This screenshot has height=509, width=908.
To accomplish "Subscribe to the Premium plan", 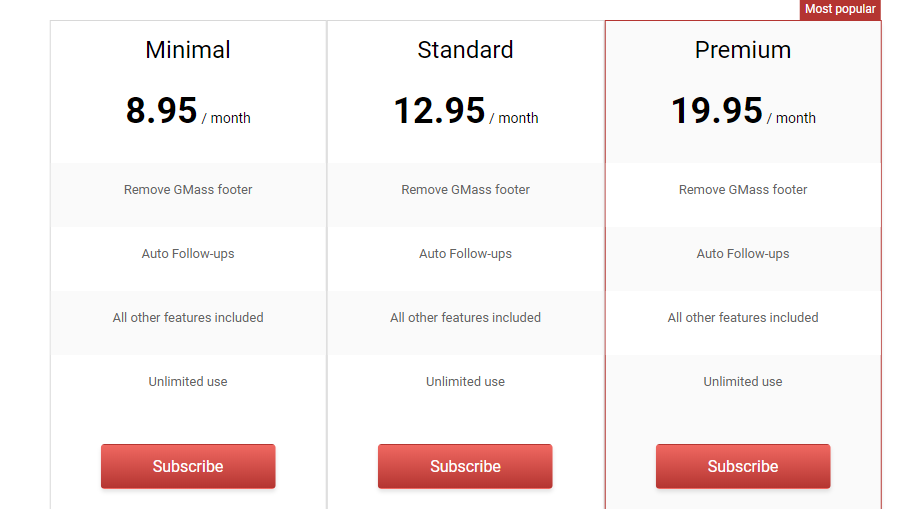I will (742, 466).
